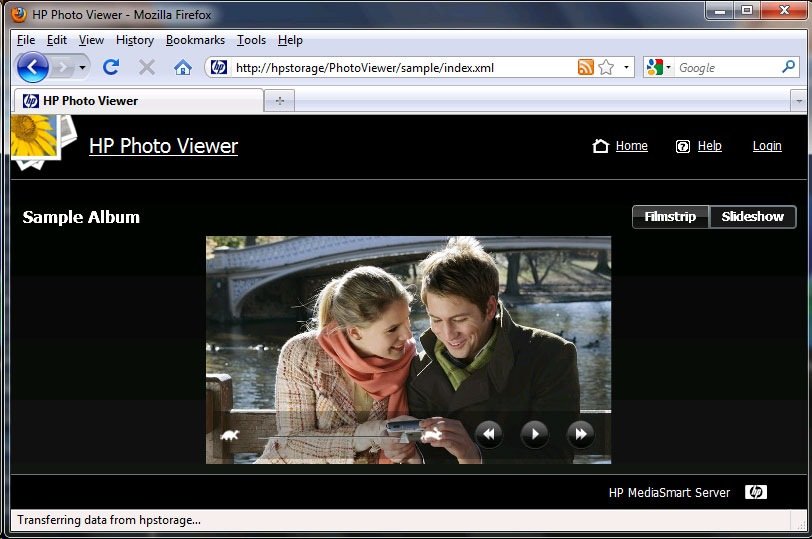Switch to Filmstrip view
Image resolution: width=812 pixels, height=539 pixels.
coord(670,216)
